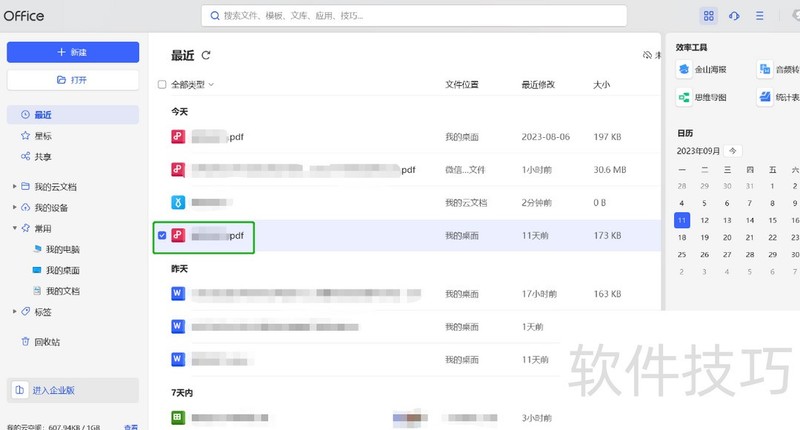
Task: Open 共享 shared files
Action: [43, 157]
